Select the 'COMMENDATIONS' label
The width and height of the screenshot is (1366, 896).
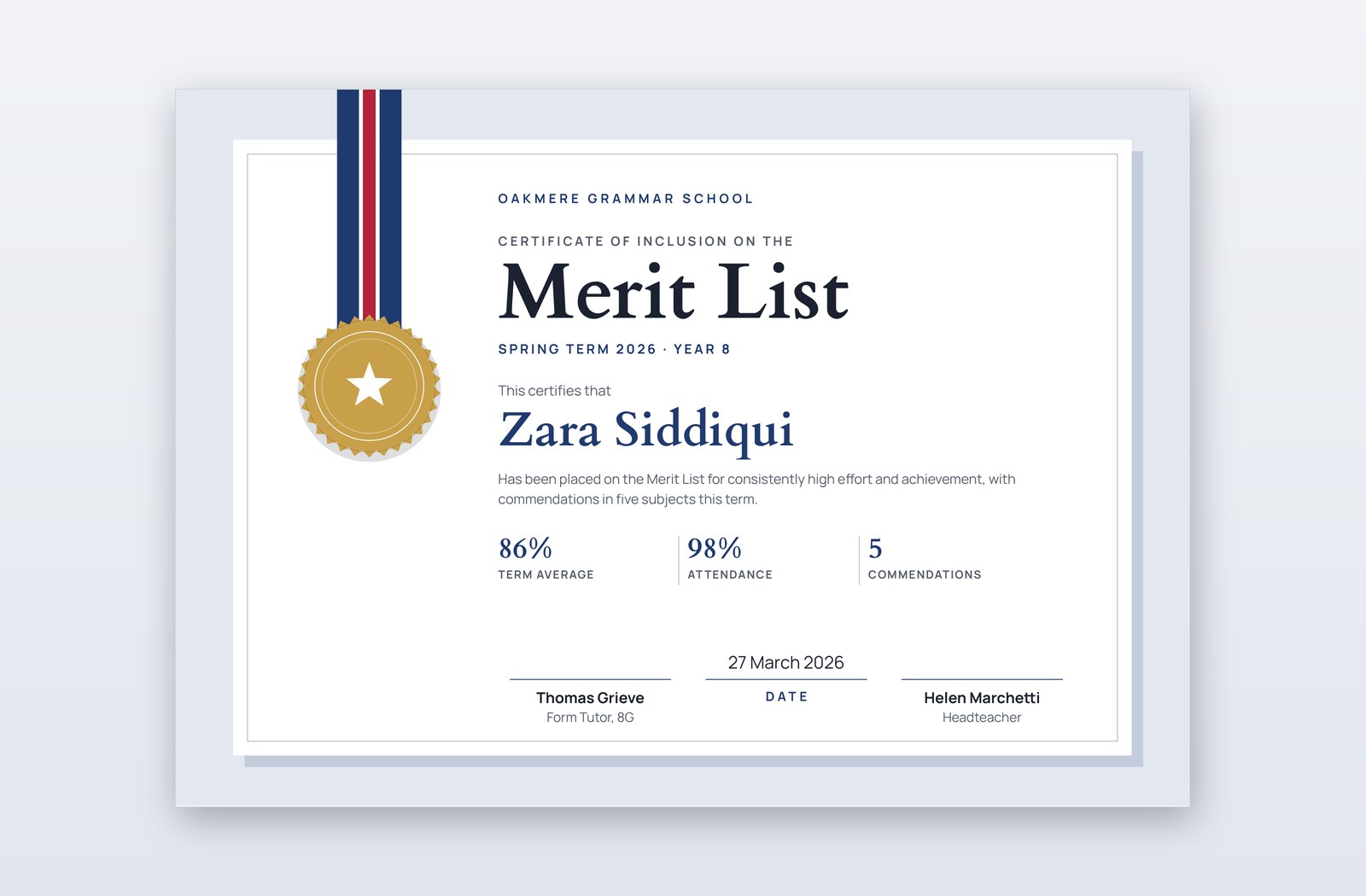click(925, 574)
